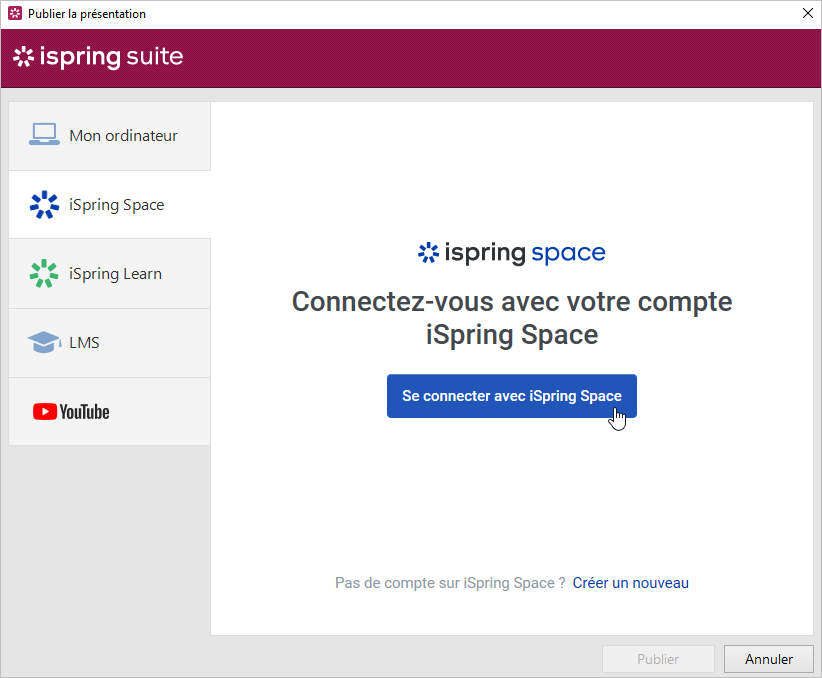
Task: Click the laptop icon for Mon ordinateur
Action: [44, 135]
